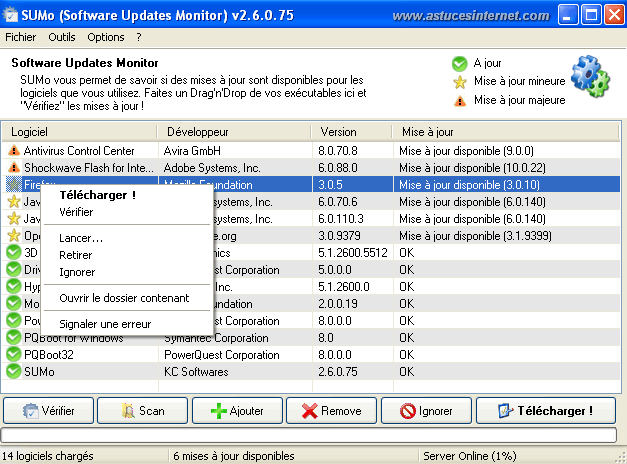Click the blue and green gears logo

click(x=590, y=76)
